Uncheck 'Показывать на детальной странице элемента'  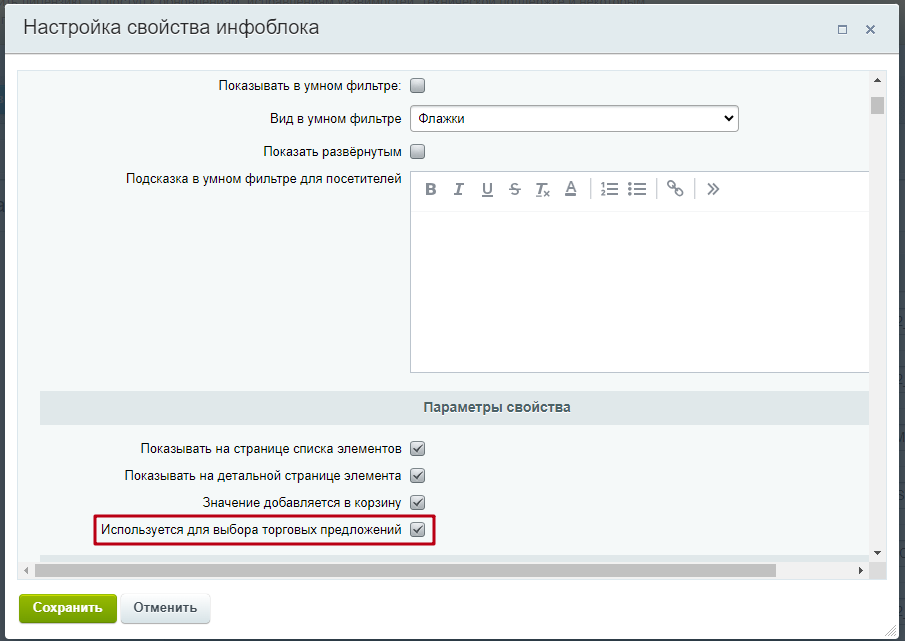[x=417, y=475]
